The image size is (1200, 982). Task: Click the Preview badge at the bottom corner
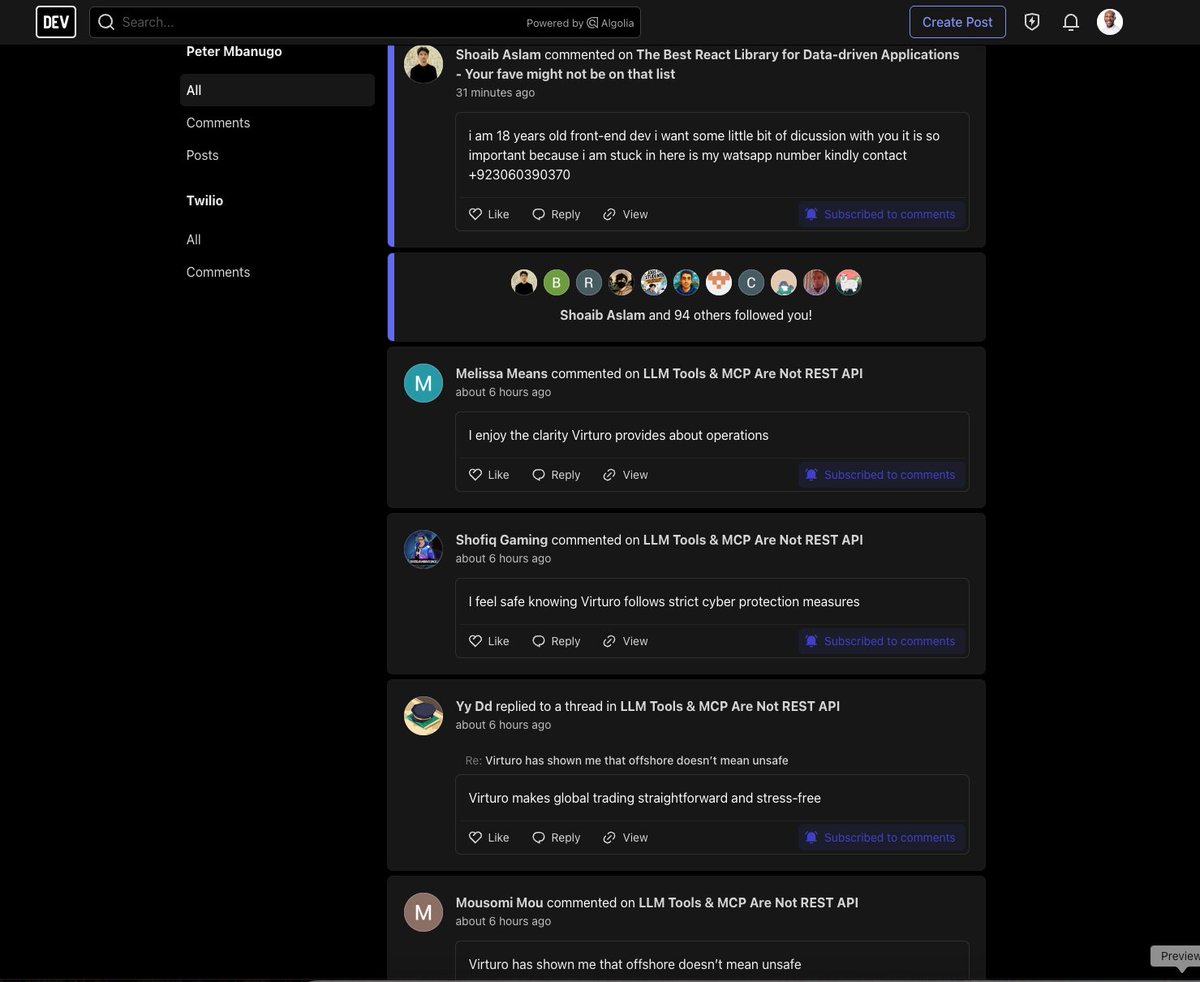pos(1176,956)
